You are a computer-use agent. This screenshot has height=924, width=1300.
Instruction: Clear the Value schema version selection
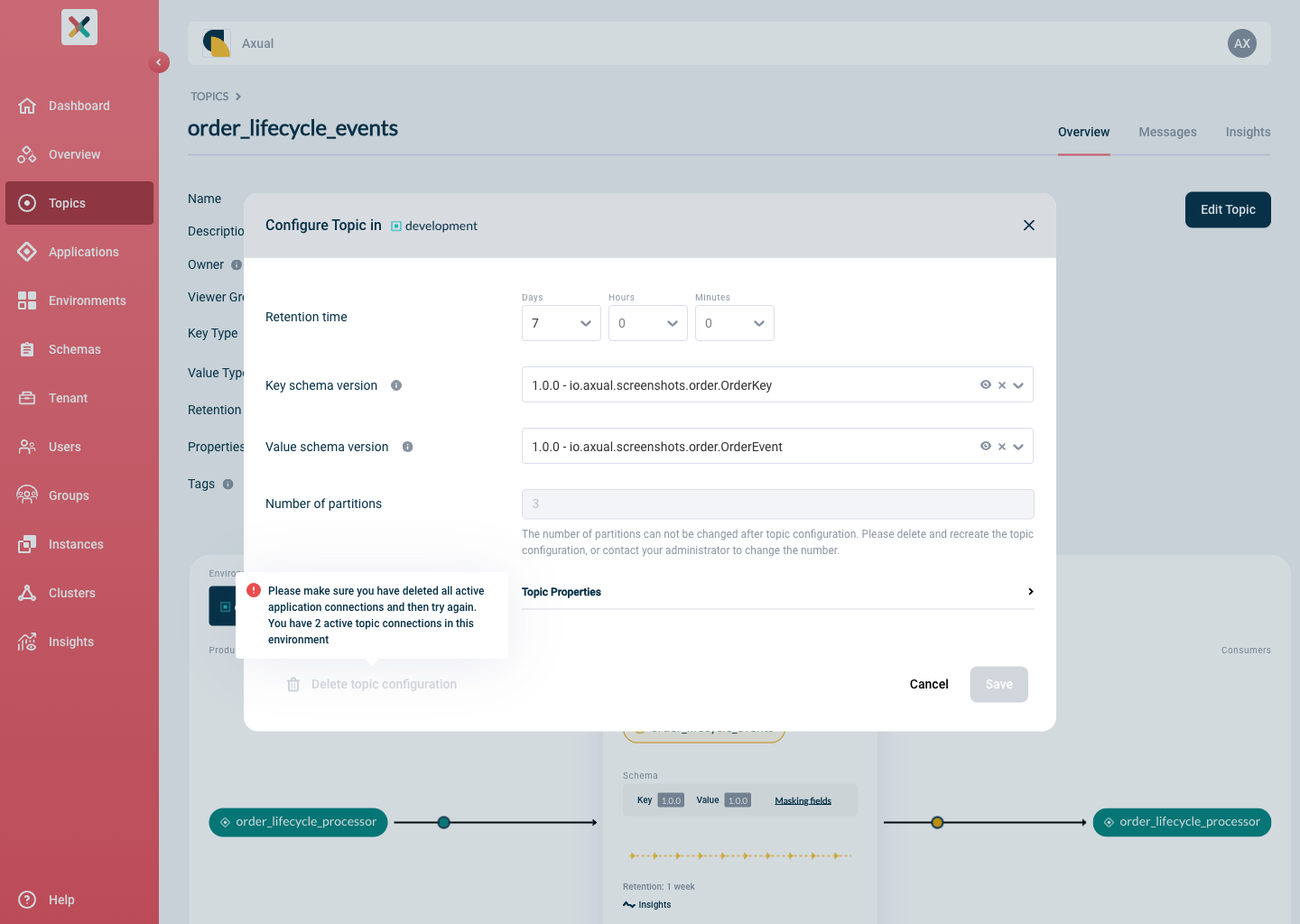(1002, 447)
